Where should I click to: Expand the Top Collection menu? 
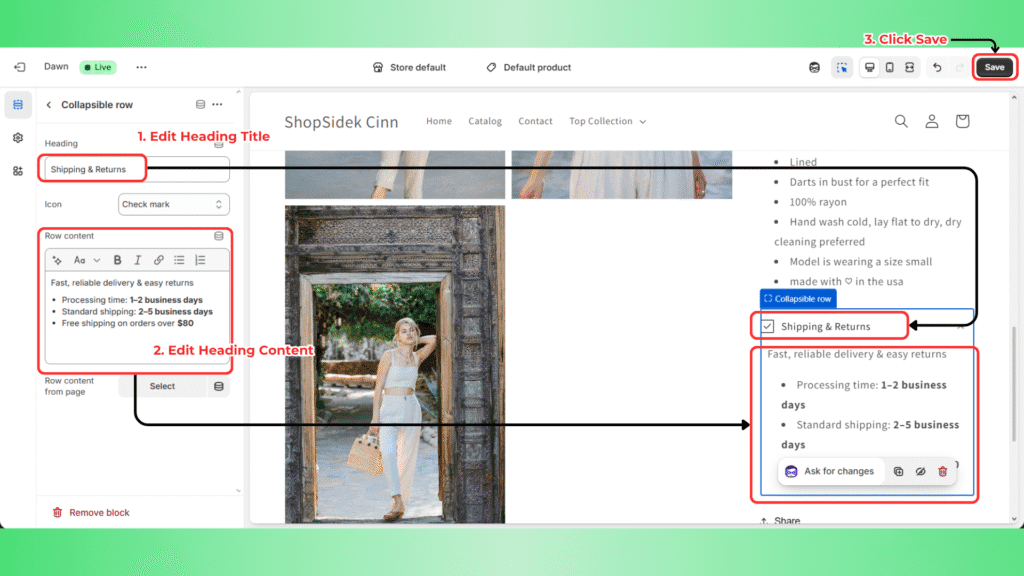607,121
